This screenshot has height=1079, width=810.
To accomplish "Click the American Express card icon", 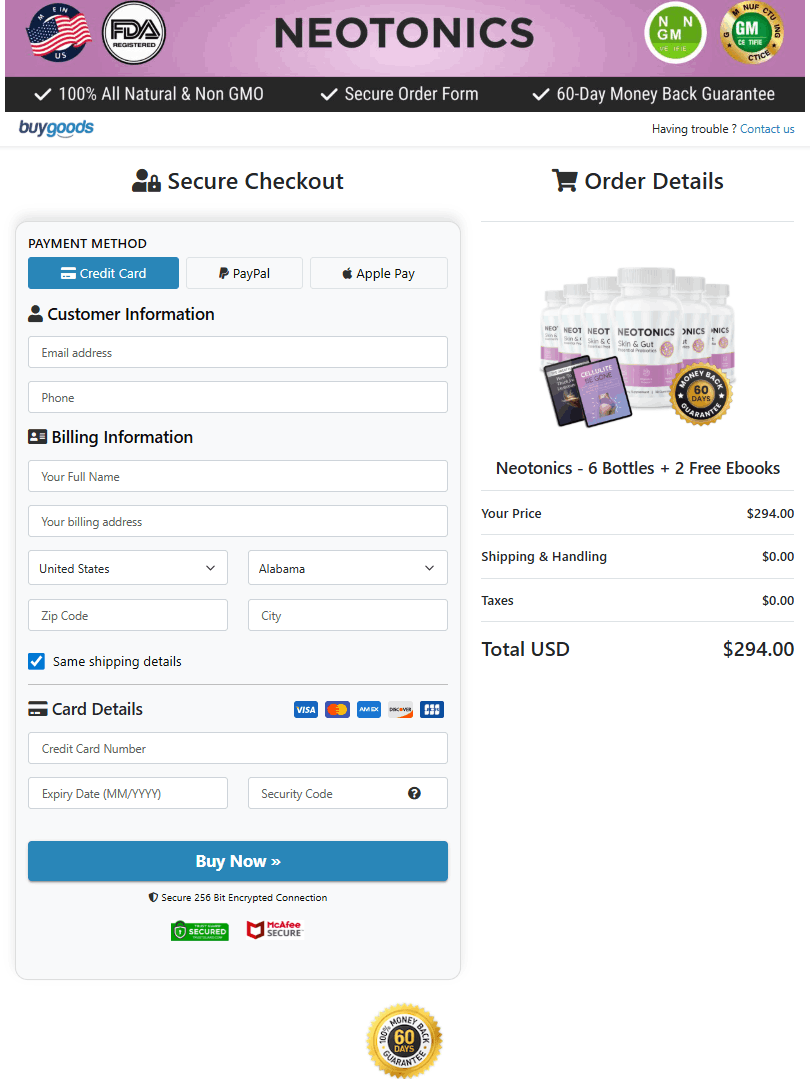I will 369,710.
